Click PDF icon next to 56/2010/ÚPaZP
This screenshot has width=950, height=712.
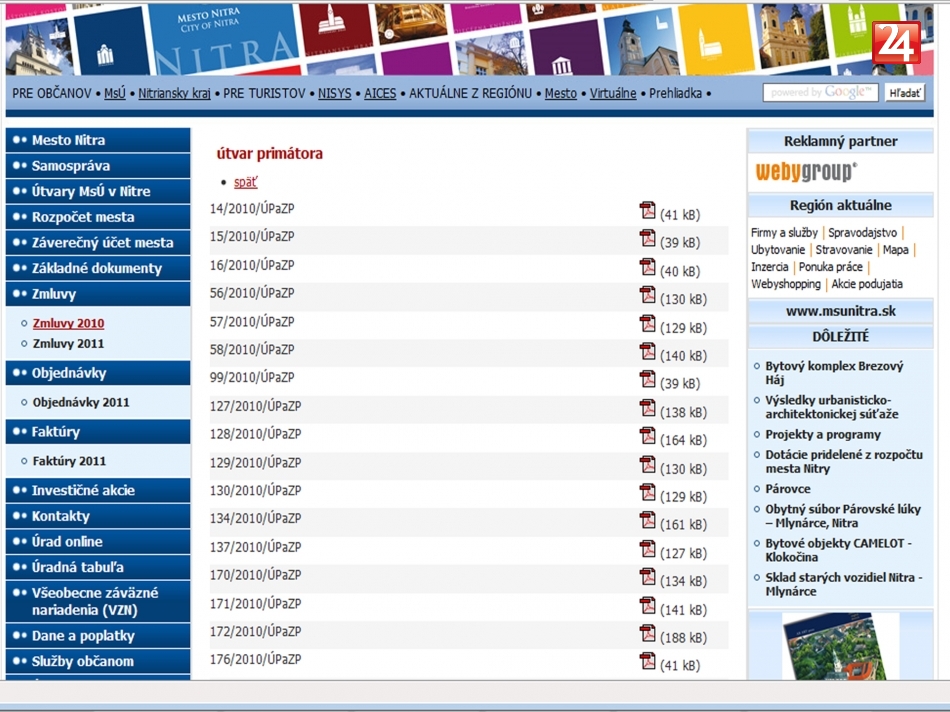647,296
